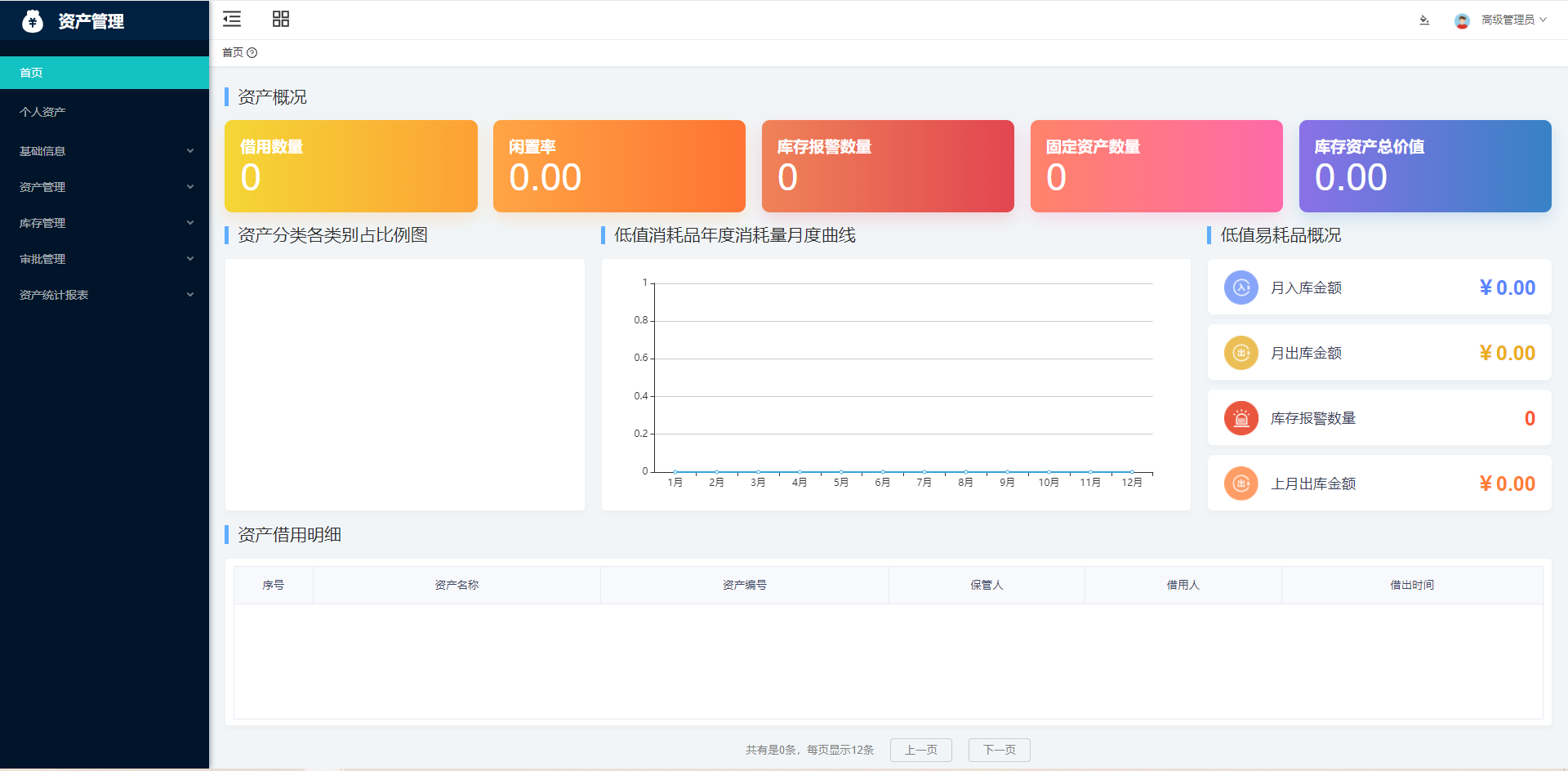Click the help question mark beside 首页
The width and height of the screenshot is (1568, 771).
[252, 53]
